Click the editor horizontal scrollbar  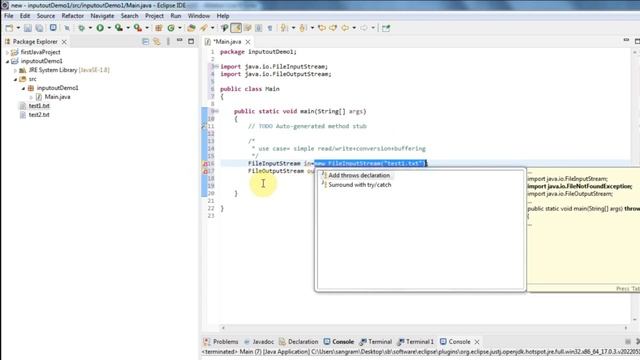coord(424,327)
